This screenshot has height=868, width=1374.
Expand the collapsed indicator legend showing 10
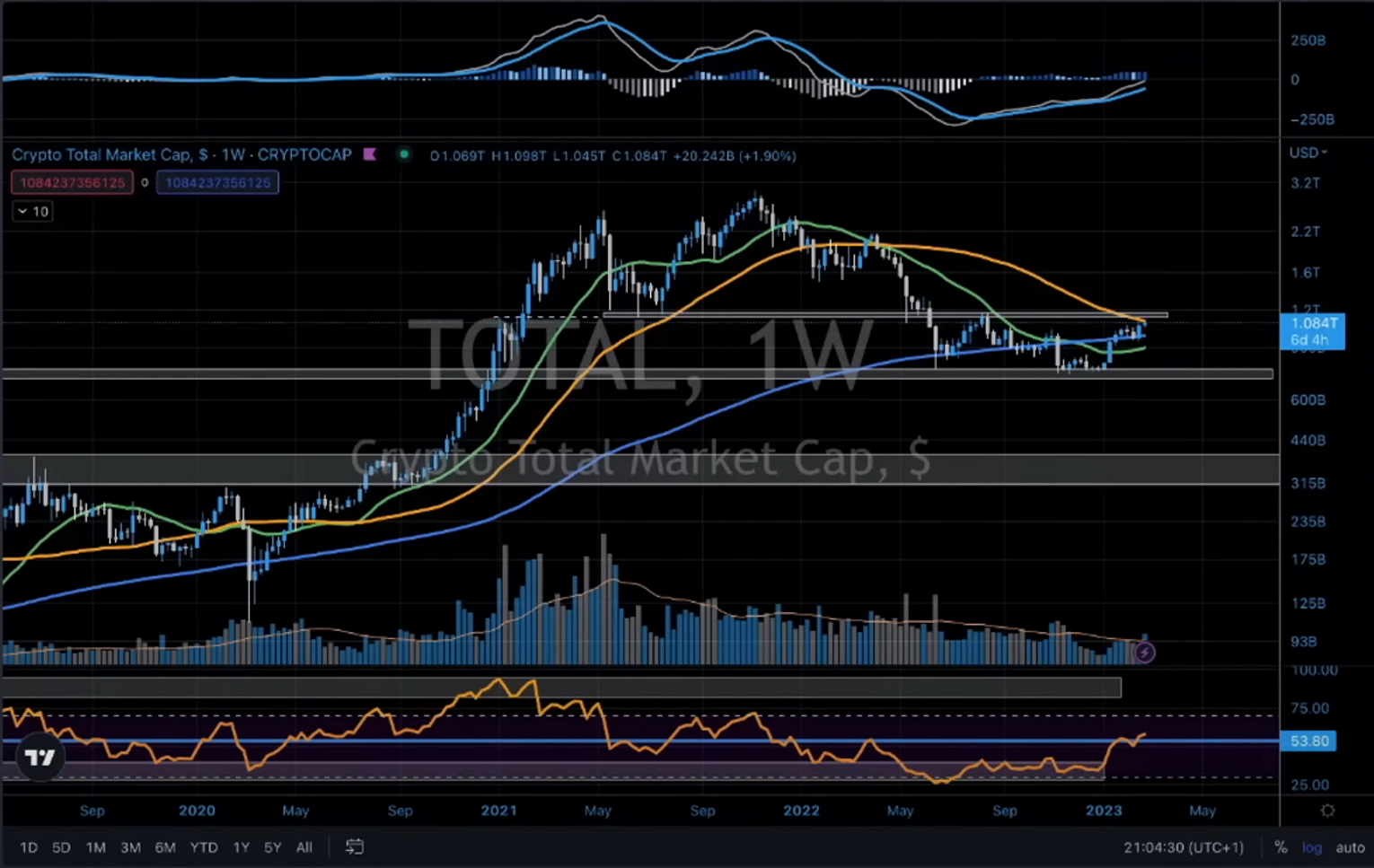tap(33, 211)
